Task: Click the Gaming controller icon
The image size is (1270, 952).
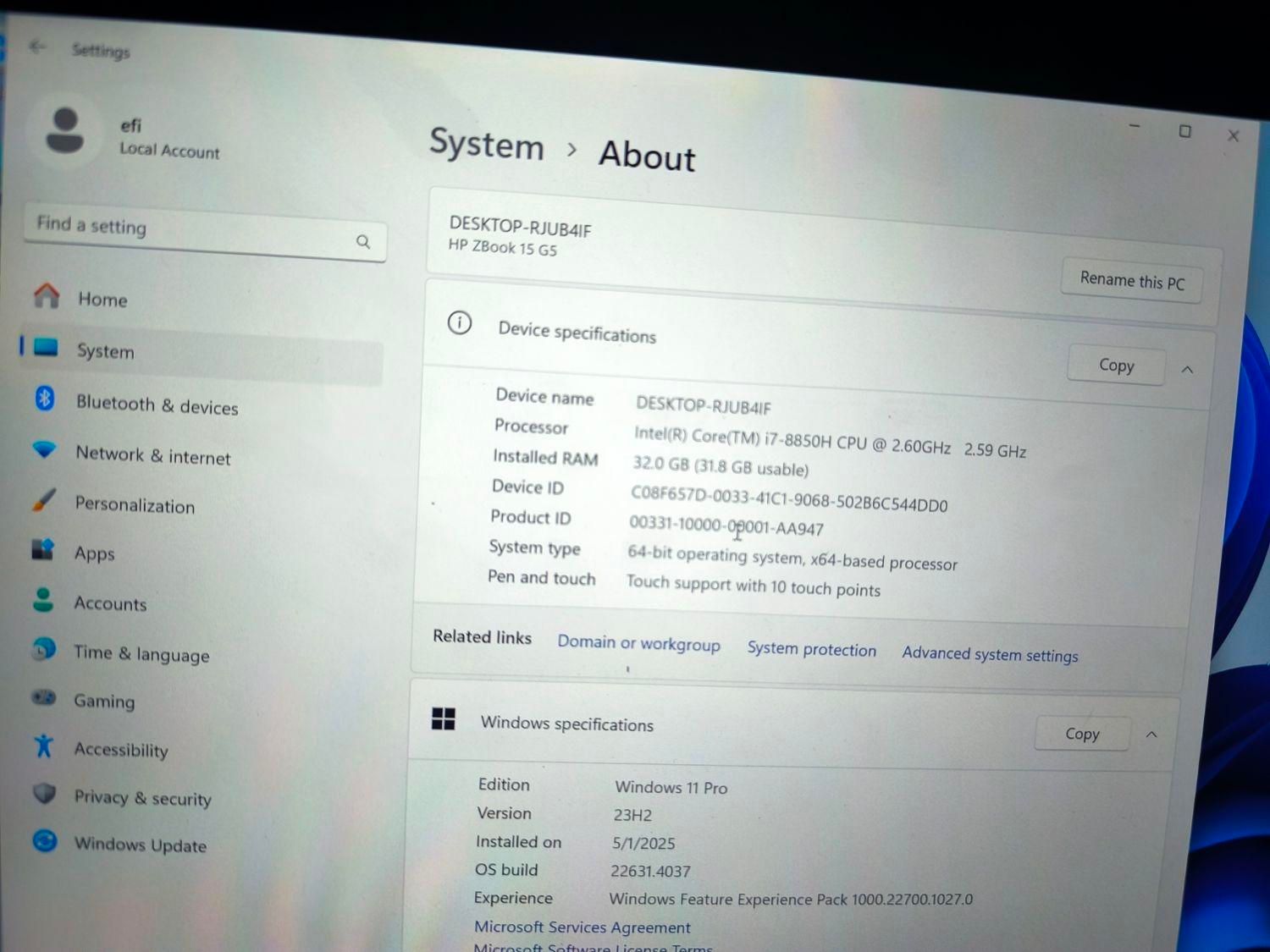Action: coord(43,698)
